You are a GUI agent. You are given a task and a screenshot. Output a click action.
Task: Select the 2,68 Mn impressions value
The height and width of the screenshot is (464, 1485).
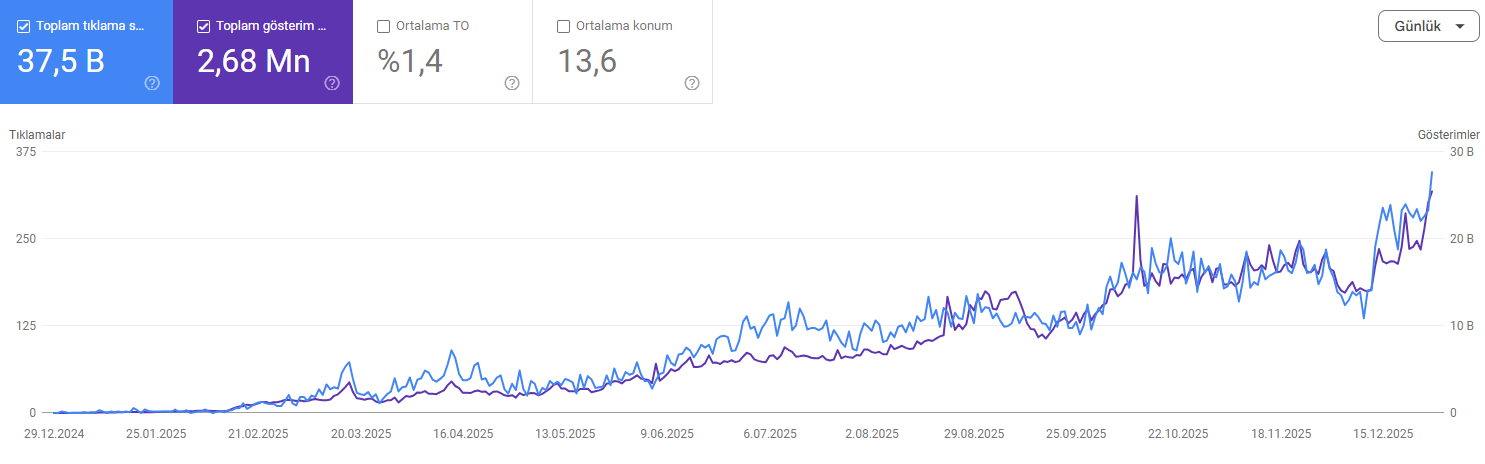tap(254, 61)
